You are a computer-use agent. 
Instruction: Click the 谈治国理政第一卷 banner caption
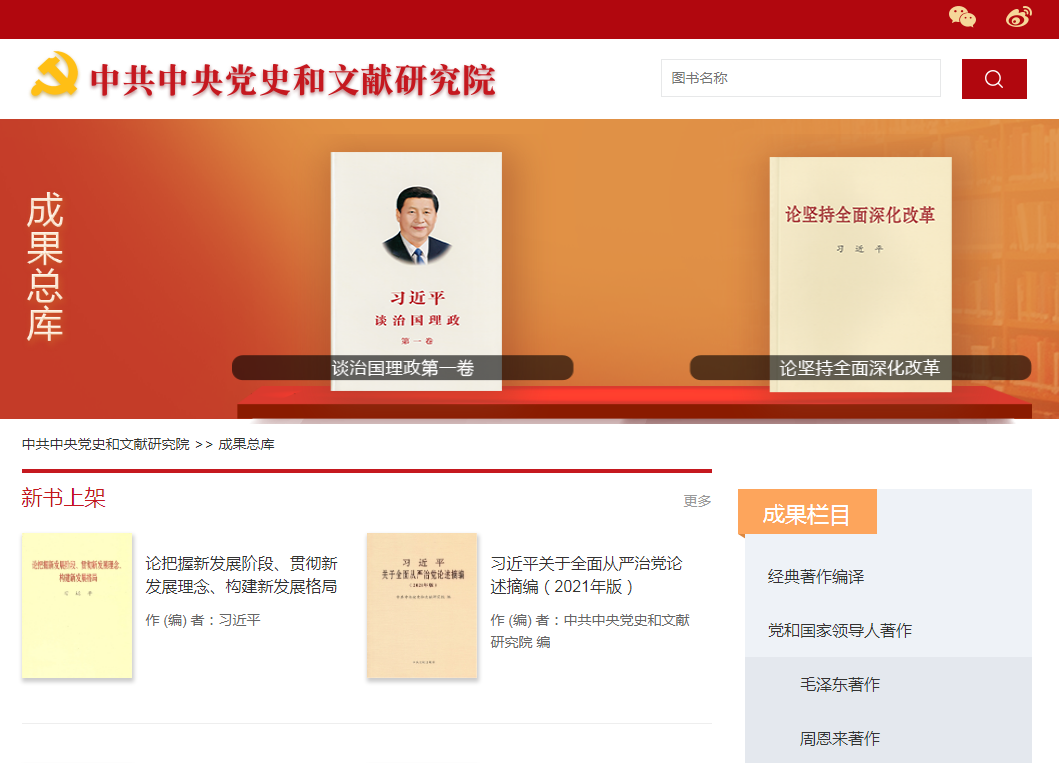click(x=402, y=367)
